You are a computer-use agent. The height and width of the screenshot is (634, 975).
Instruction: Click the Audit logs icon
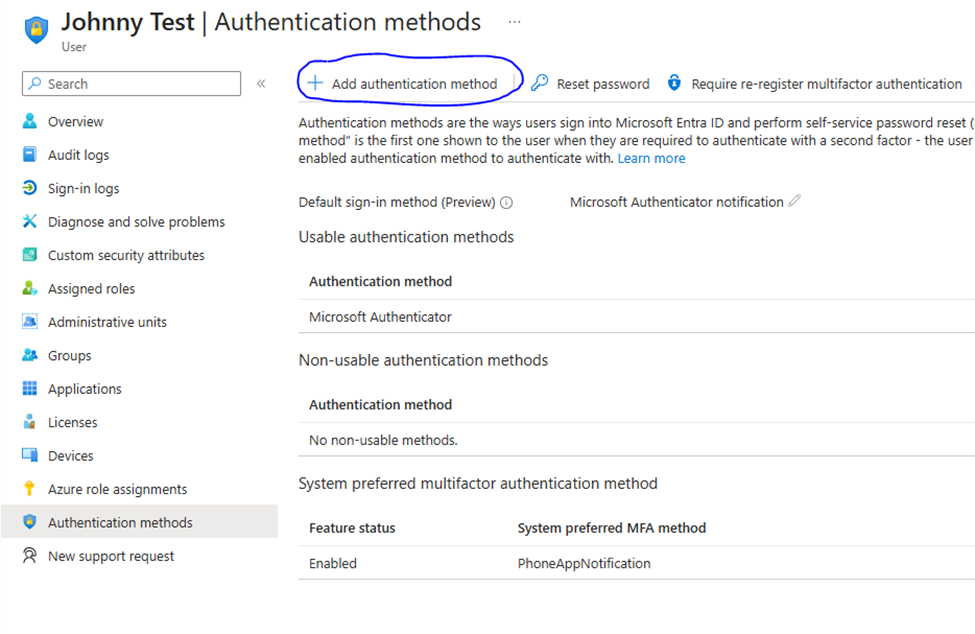pyautogui.click(x=29, y=155)
